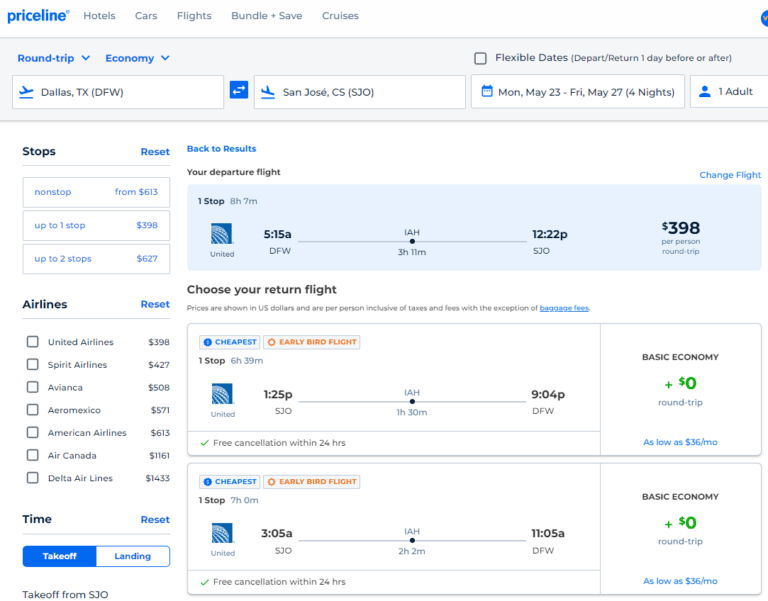Click the arrival plane icon by San José
This screenshot has height=601, width=768.
tap(268, 92)
